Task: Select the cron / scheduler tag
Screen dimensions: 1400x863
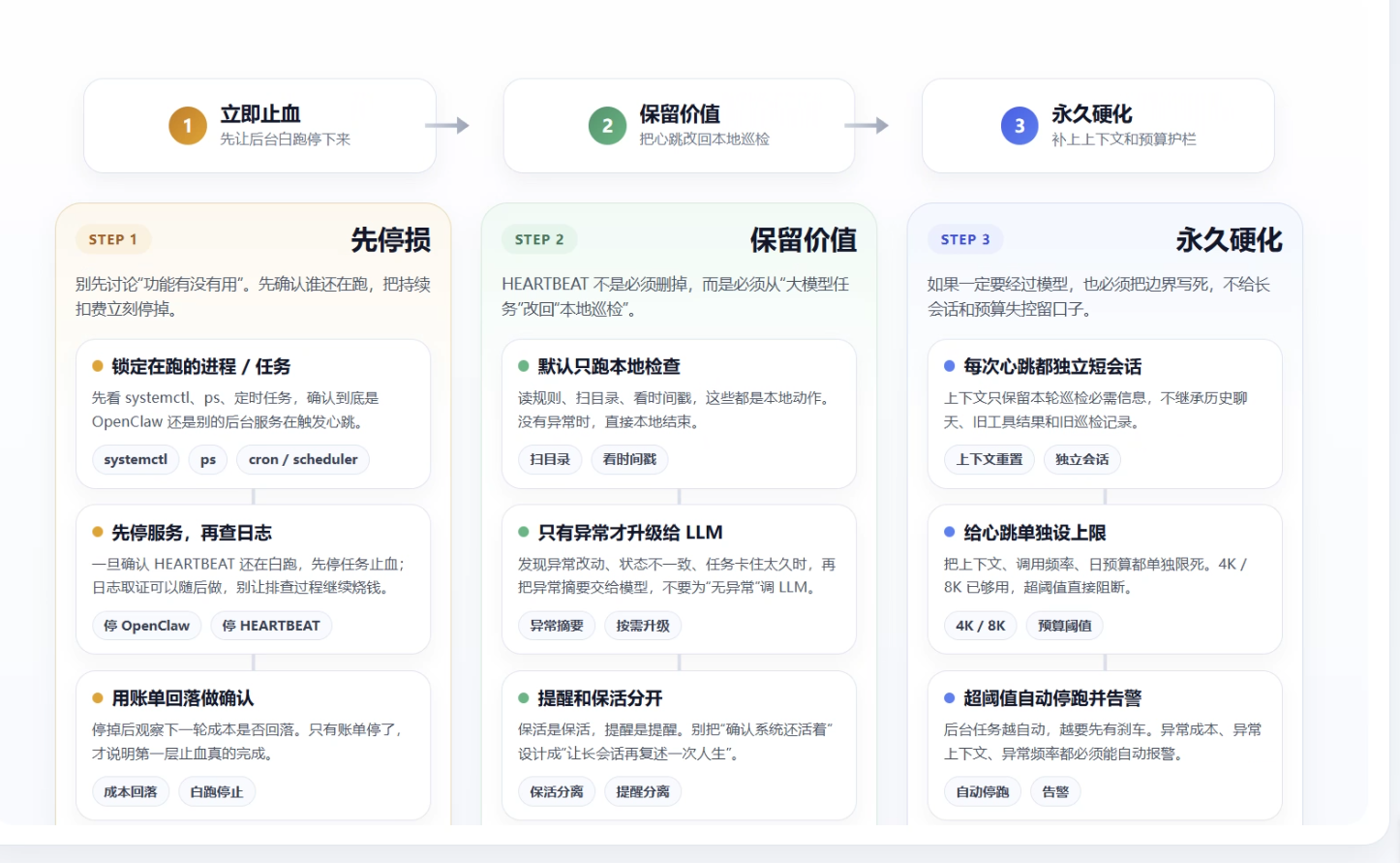Action: [303, 459]
